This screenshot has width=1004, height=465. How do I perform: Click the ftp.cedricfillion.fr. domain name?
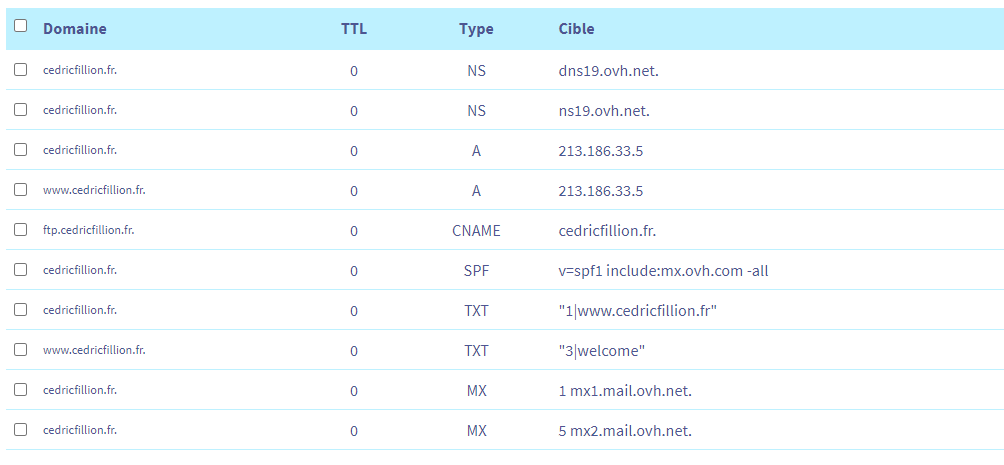(x=89, y=230)
